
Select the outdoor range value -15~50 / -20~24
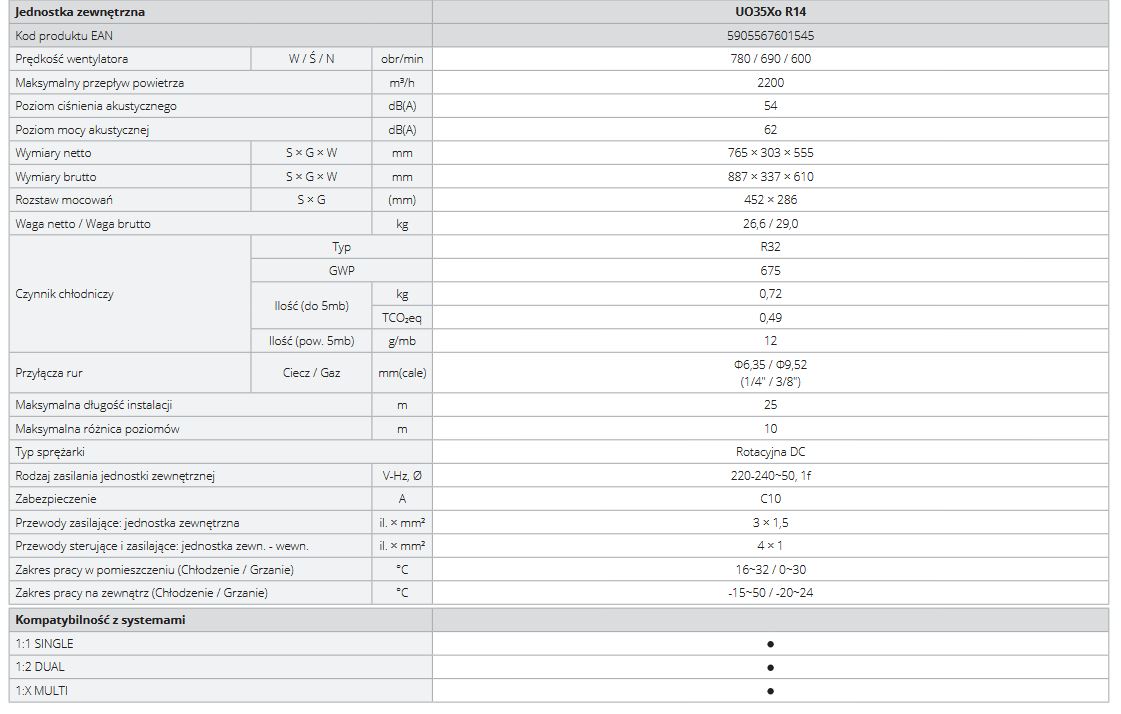[x=769, y=593]
